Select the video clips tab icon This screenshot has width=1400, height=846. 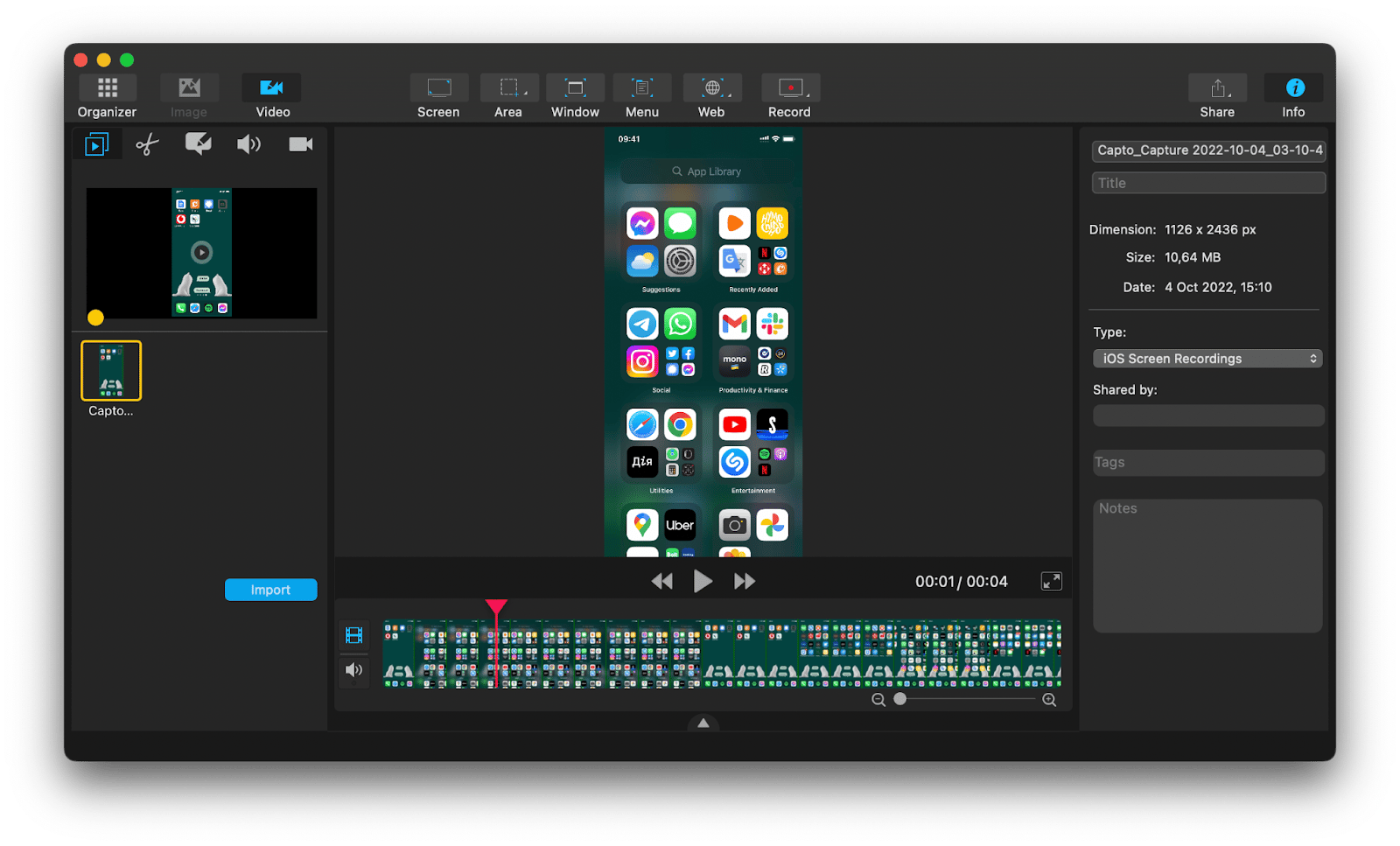[96, 144]
